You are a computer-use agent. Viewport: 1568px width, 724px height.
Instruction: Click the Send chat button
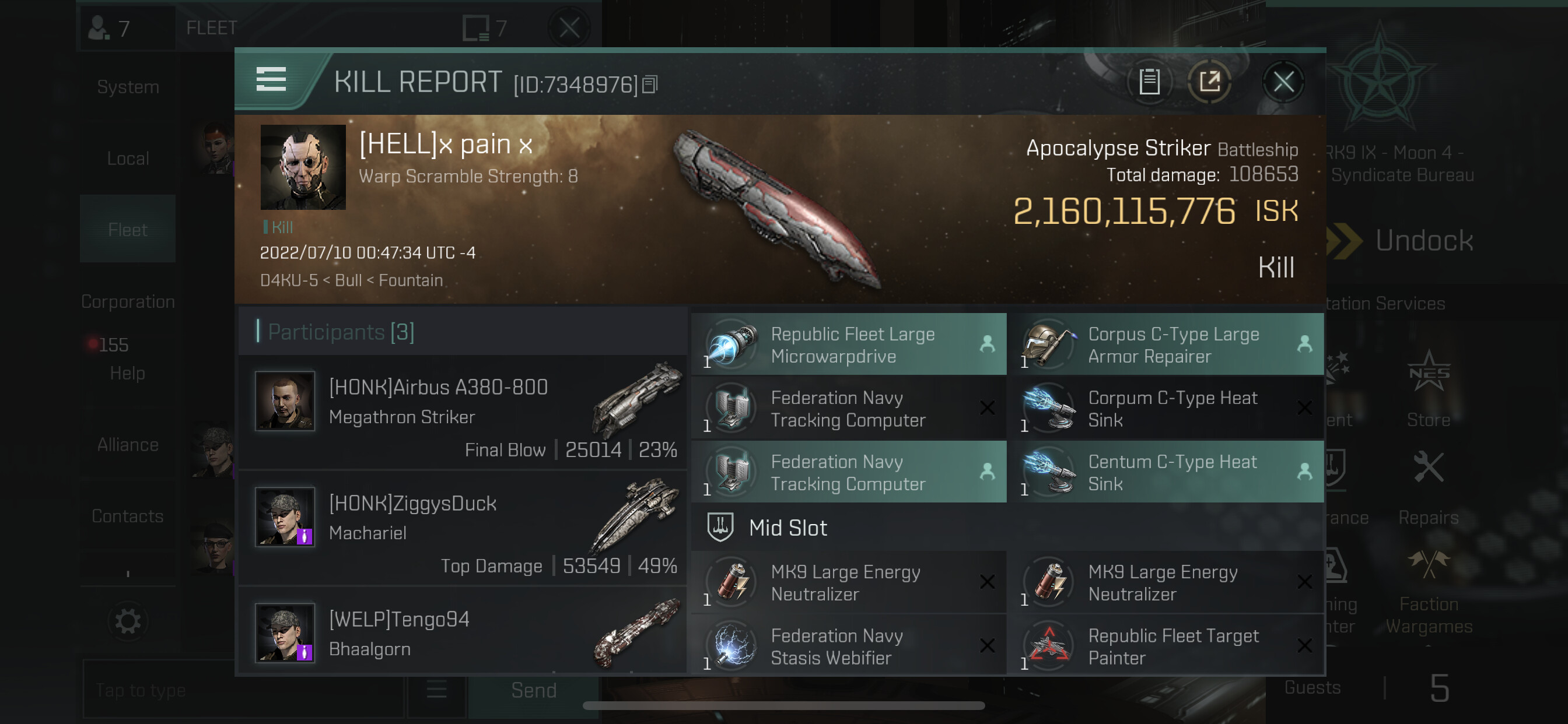534,690
